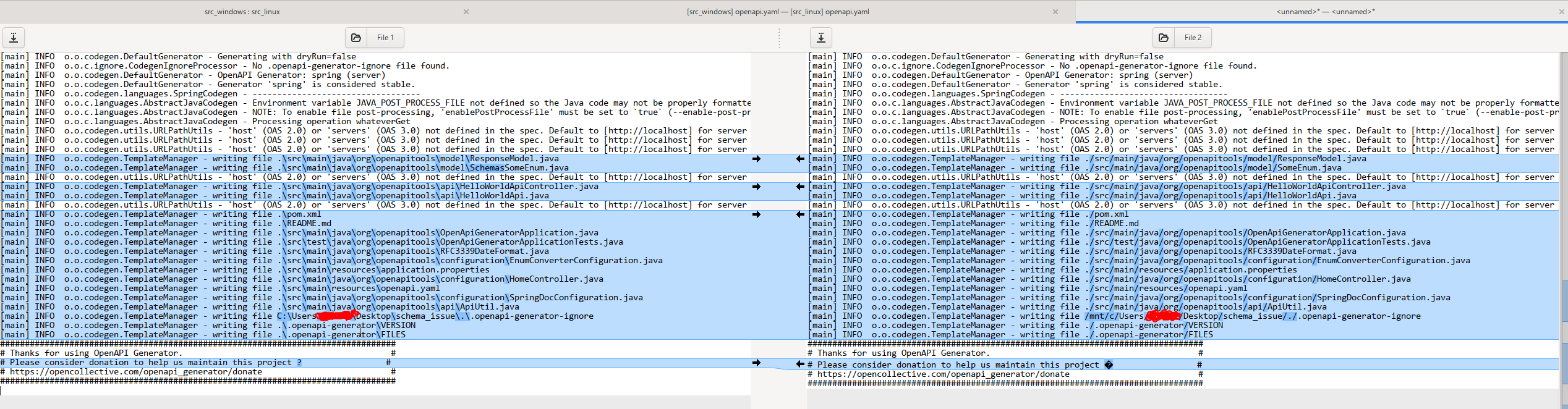The image size is (1568, 409).
Task: Switch to the openapi.yaml comparison tab
Action: click(777, 12)
